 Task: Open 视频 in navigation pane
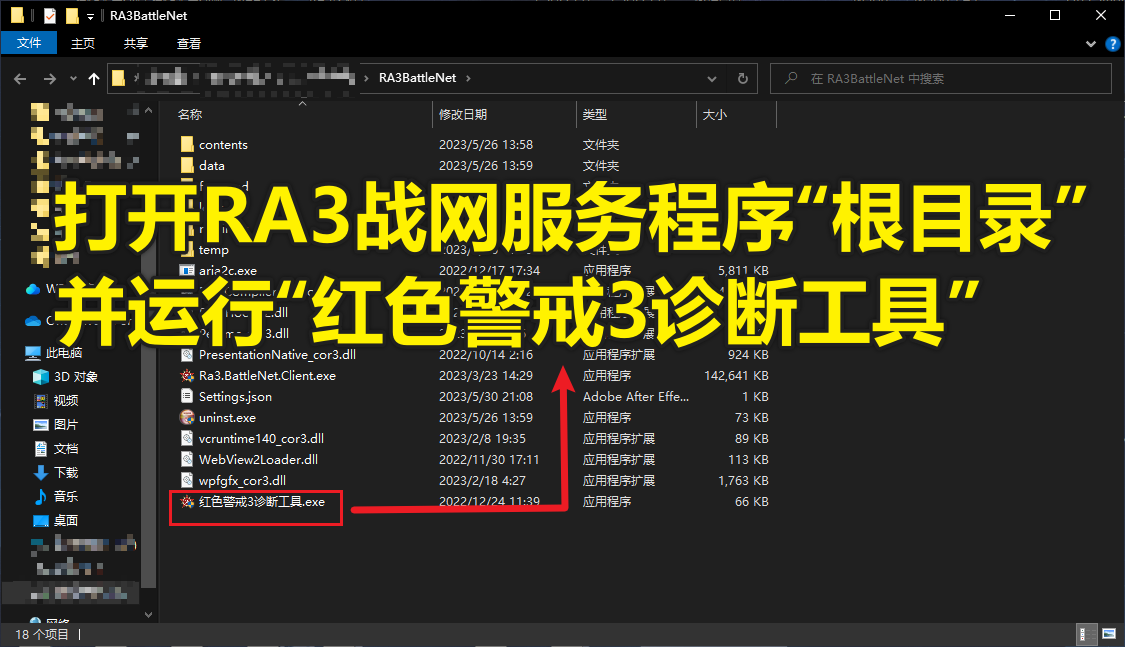coord(65,400)
